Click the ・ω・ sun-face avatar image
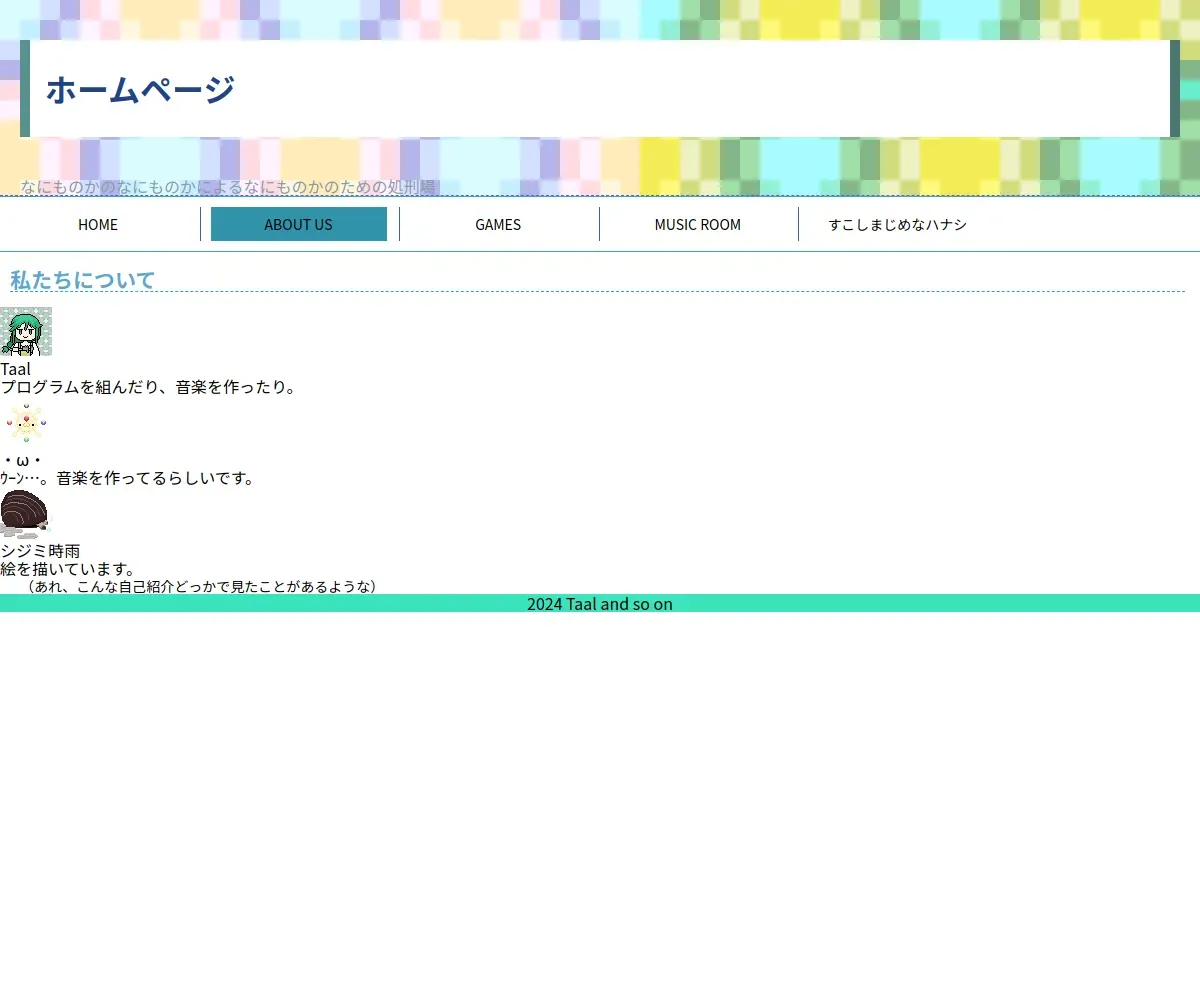 pos(26,424)
